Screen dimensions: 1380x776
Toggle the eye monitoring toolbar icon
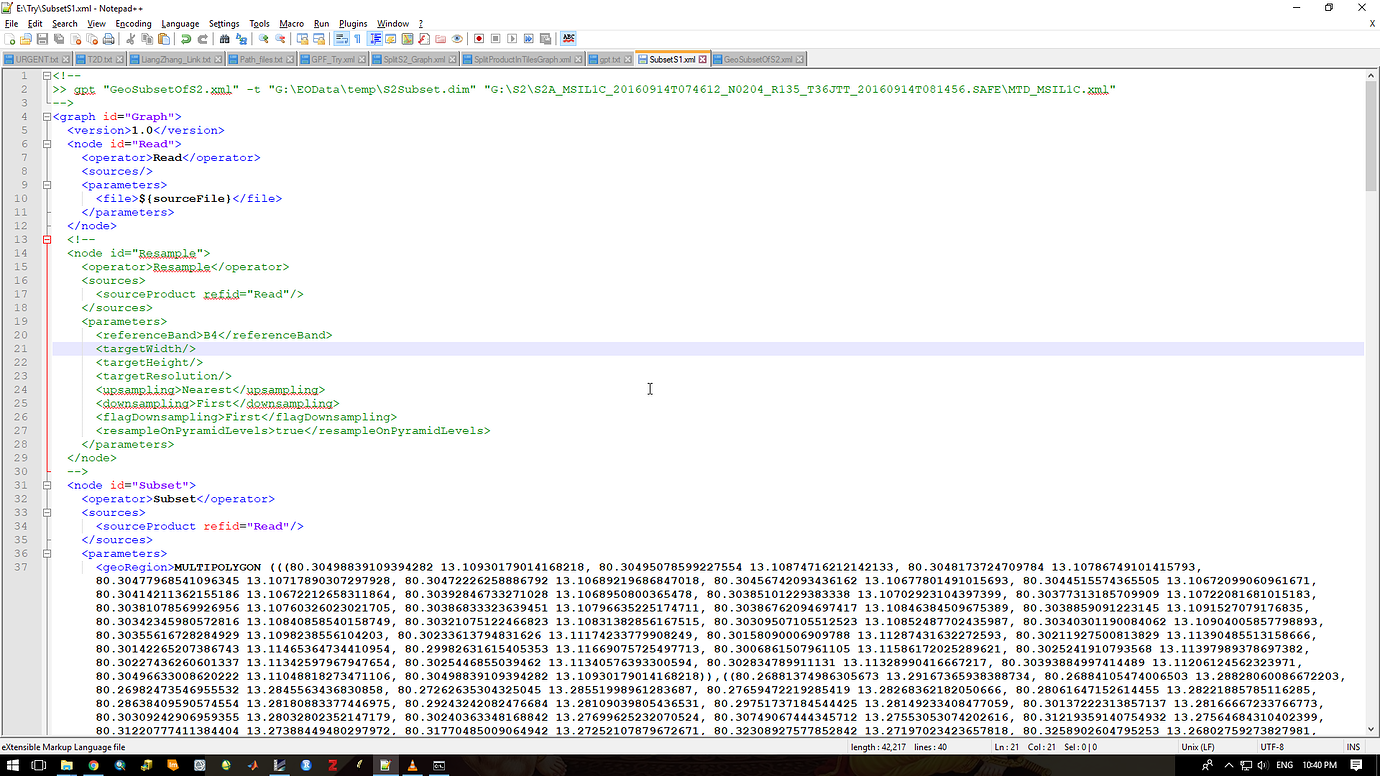(457, 39)
